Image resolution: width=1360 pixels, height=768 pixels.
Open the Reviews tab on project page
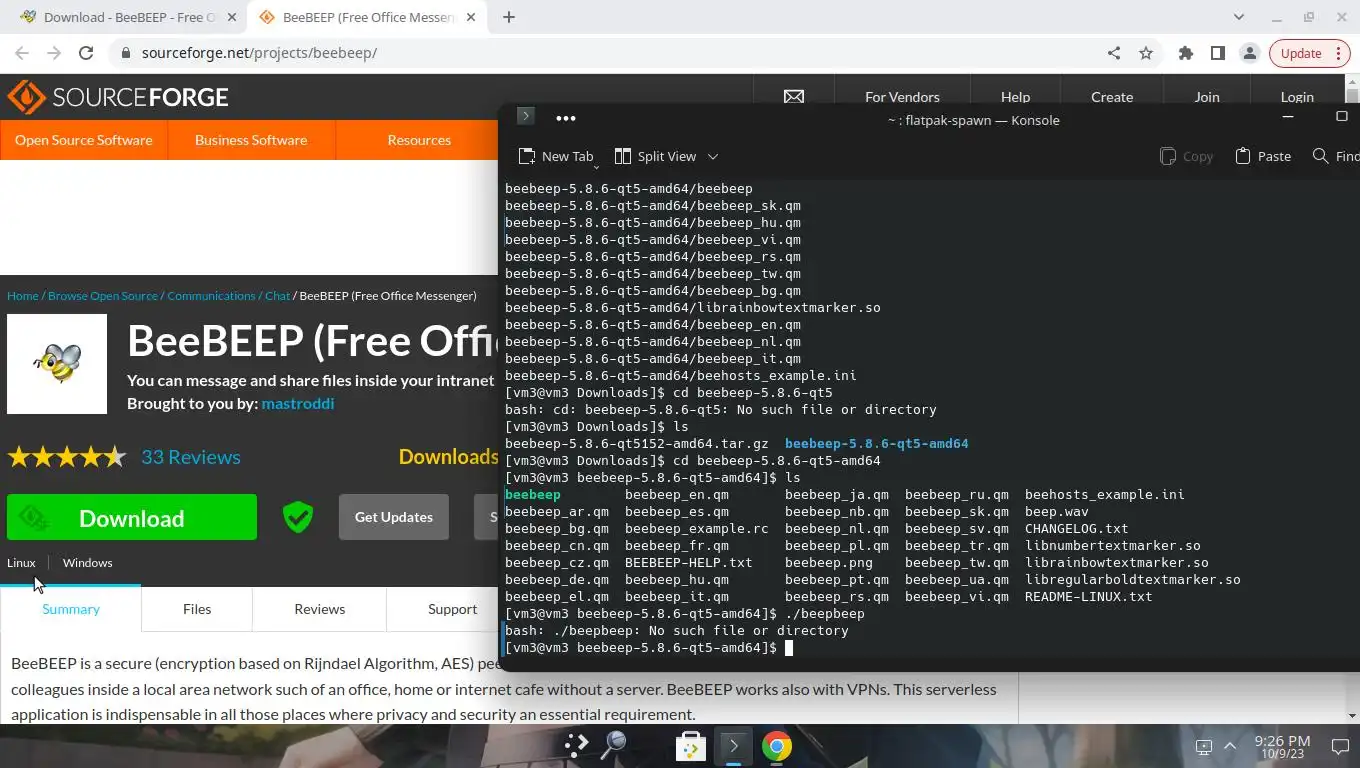coord(320,609)
